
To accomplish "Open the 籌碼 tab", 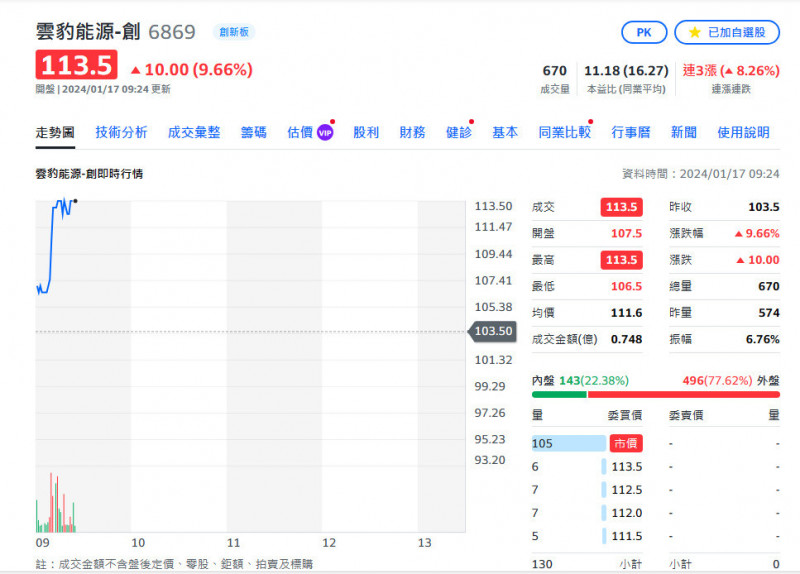I will [x=254, y=133].
